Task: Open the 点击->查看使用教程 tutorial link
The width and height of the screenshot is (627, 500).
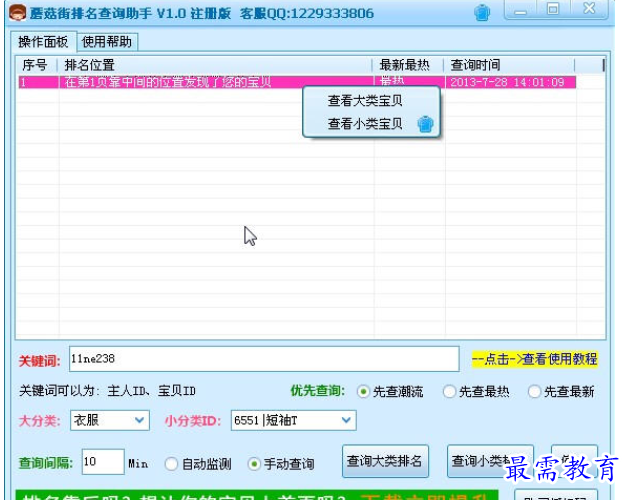Action: (x=535, y=359)
